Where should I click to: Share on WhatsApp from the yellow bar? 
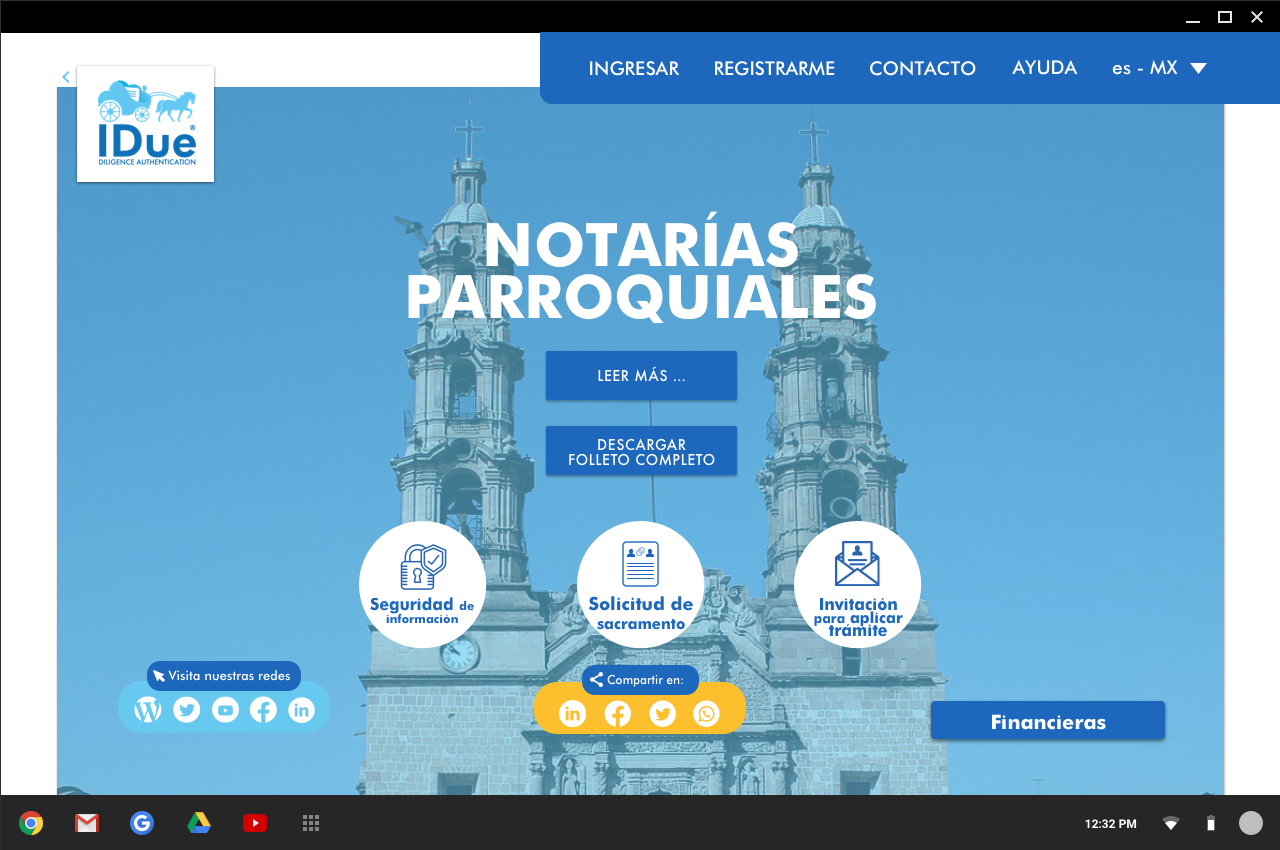(706, 713)
